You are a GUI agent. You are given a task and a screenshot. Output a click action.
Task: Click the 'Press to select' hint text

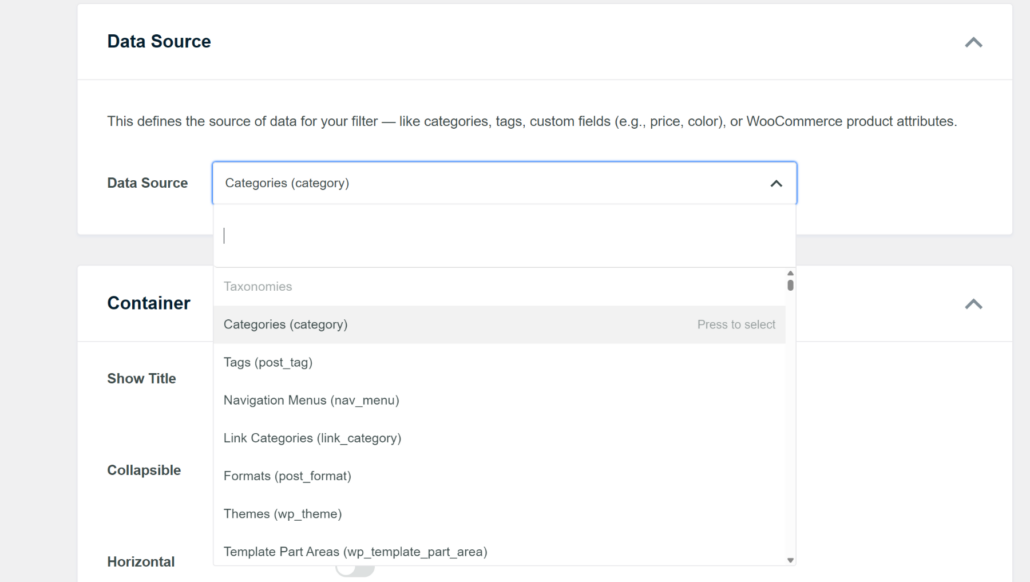(x=736, y=324)
